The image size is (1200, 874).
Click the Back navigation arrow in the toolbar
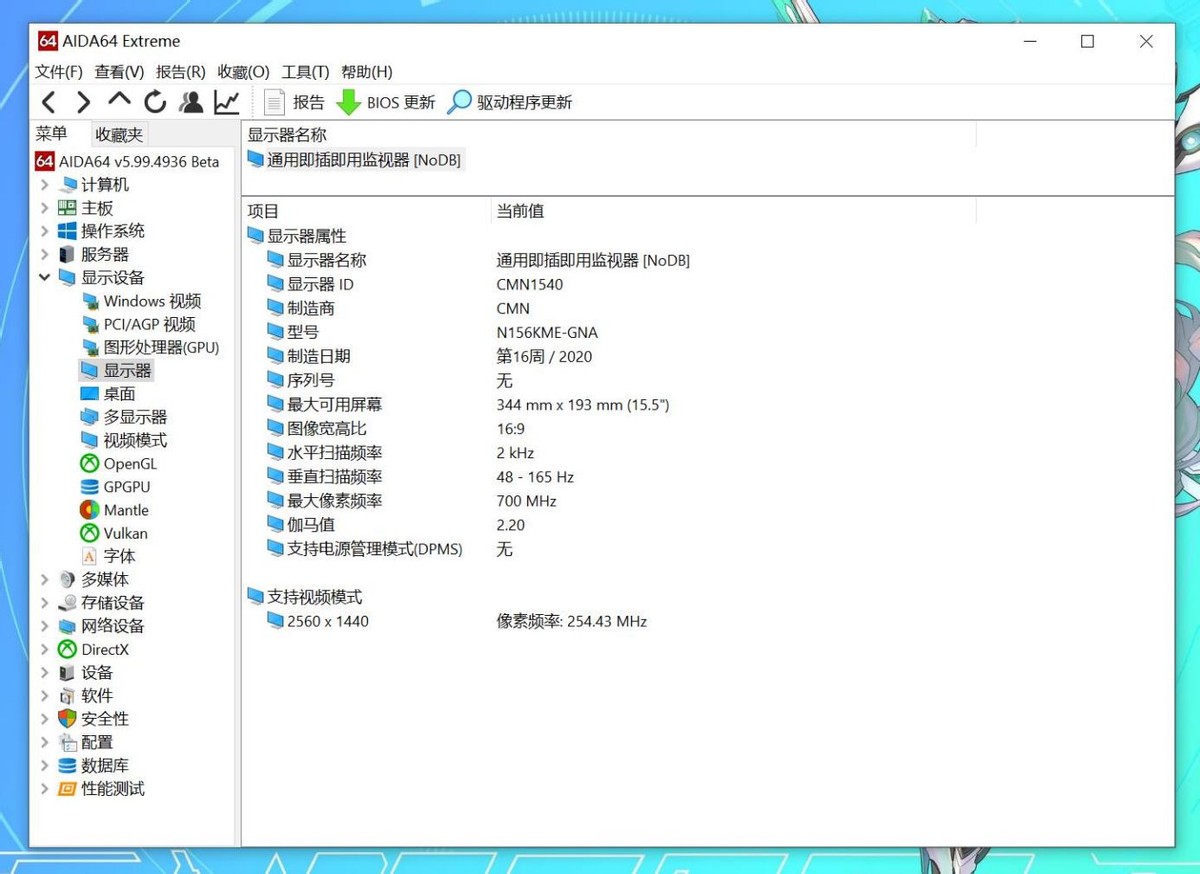48,101
